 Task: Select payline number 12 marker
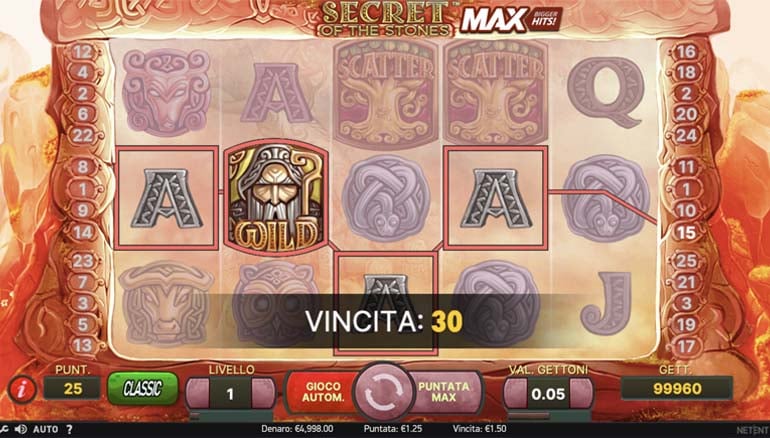pyautogui.click(x=82, y=52)
